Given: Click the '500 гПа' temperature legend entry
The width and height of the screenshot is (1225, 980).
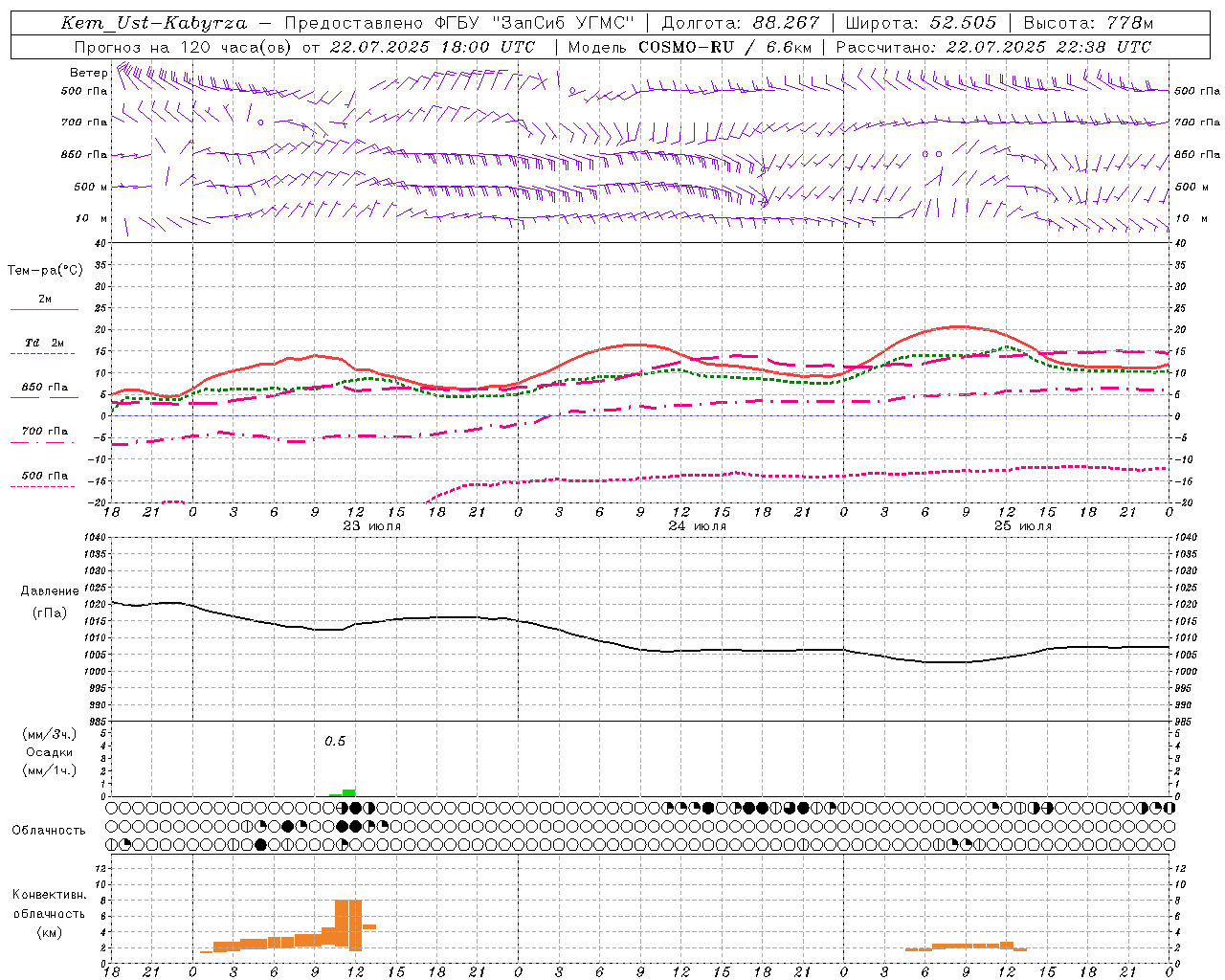Looking at the screenshot, I should 44,475.
